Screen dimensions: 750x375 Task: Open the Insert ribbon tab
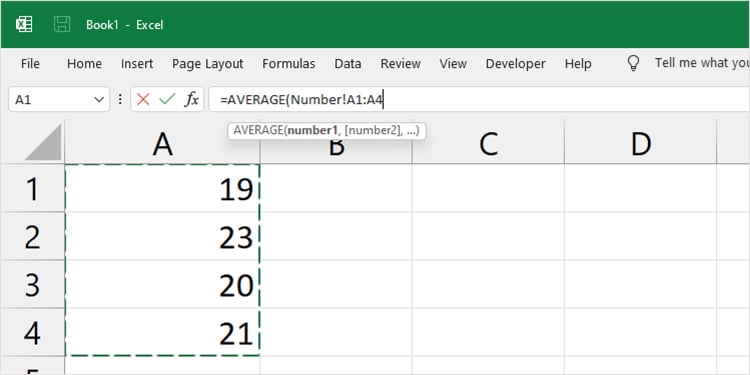click(x=137, y=64)
